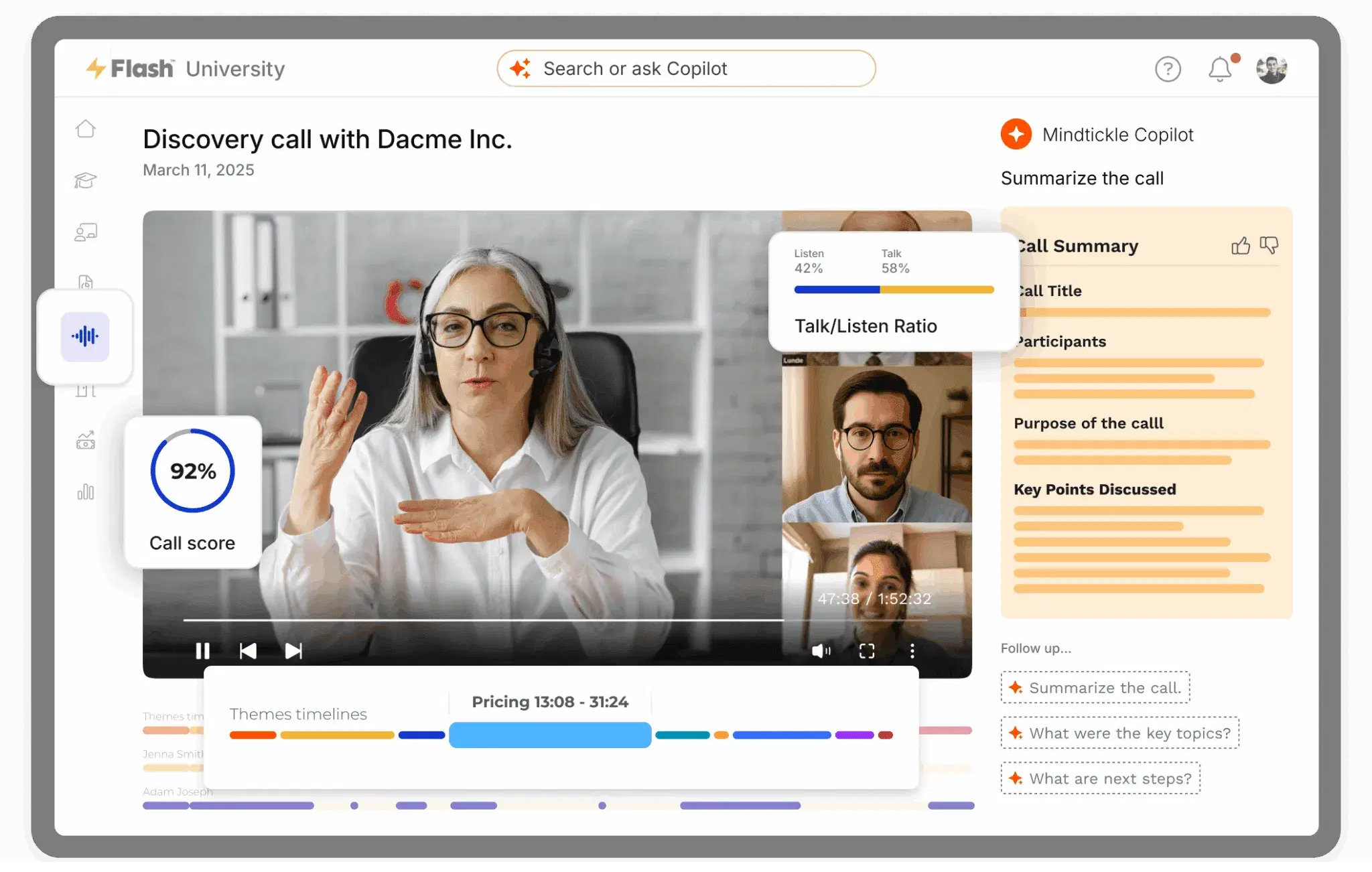Choose 'What are next steps?' suggestion
The height and width of the screenshot is (872, 1372).
click(1101, 779)
